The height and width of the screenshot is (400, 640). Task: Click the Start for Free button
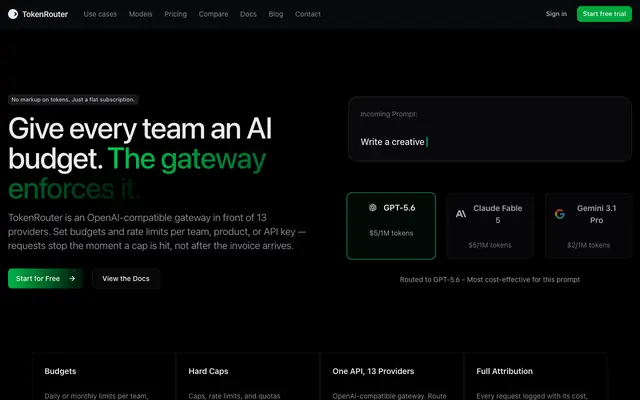[46, 278]
